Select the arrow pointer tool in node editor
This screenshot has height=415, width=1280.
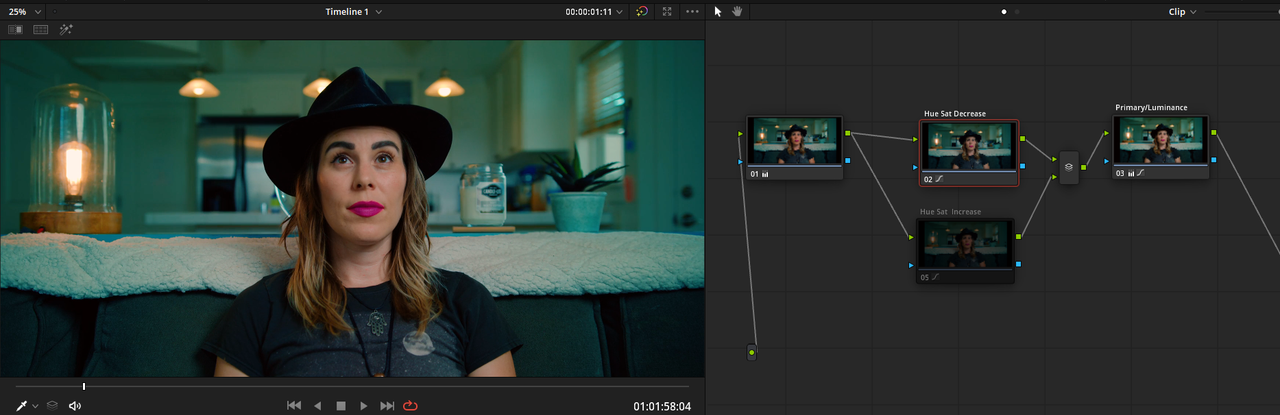tap(718, 11)
